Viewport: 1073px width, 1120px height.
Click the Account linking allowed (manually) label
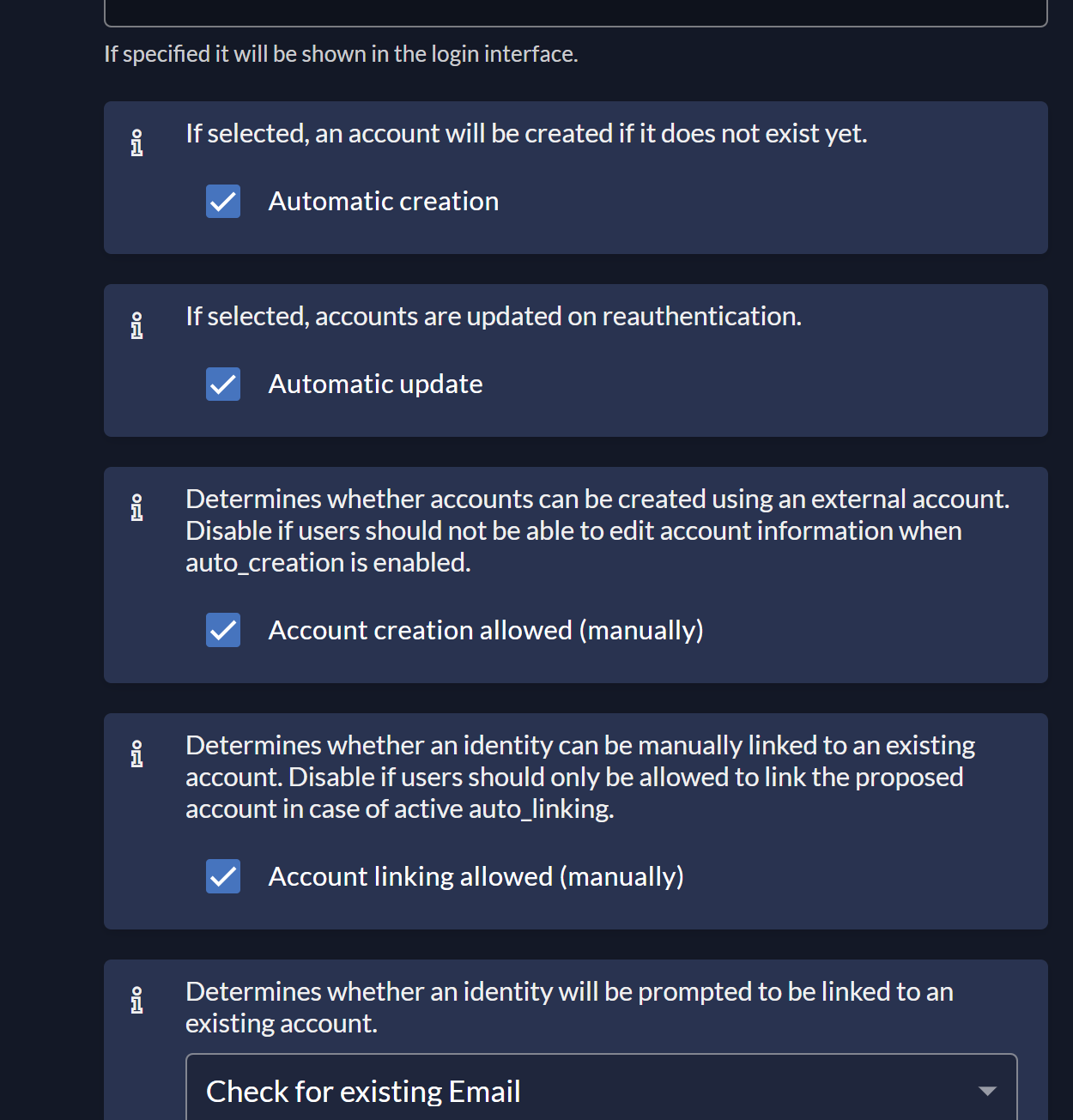[x=476, y=876]
